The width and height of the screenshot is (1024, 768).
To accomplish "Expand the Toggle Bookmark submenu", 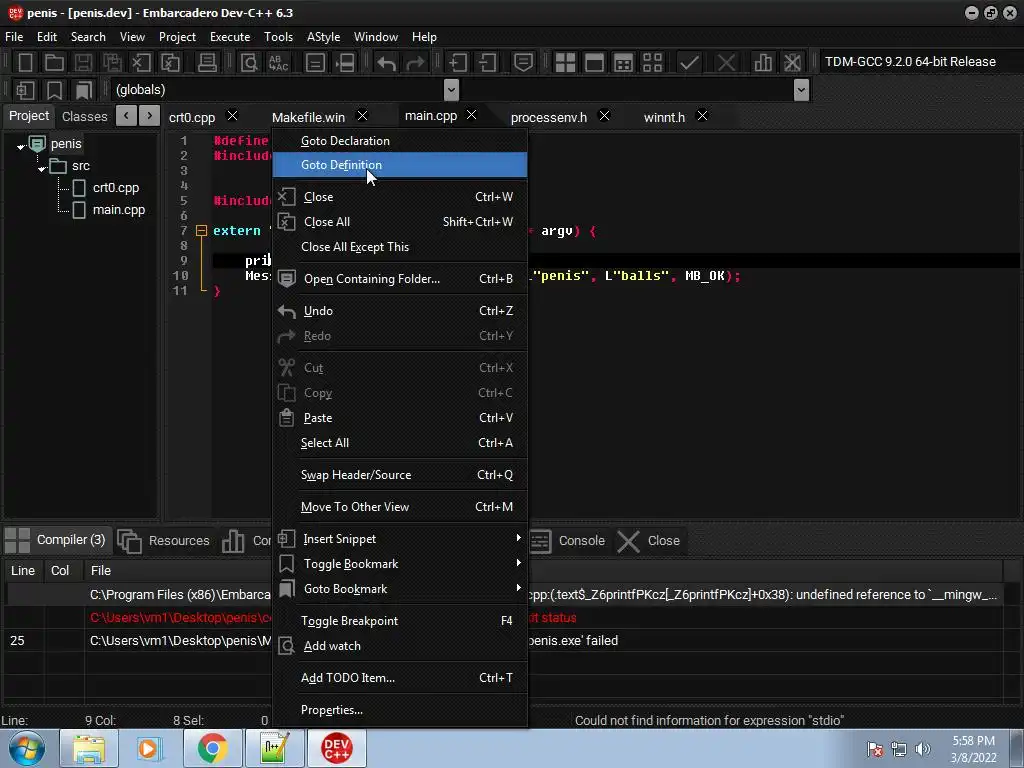I will (400, 564).
